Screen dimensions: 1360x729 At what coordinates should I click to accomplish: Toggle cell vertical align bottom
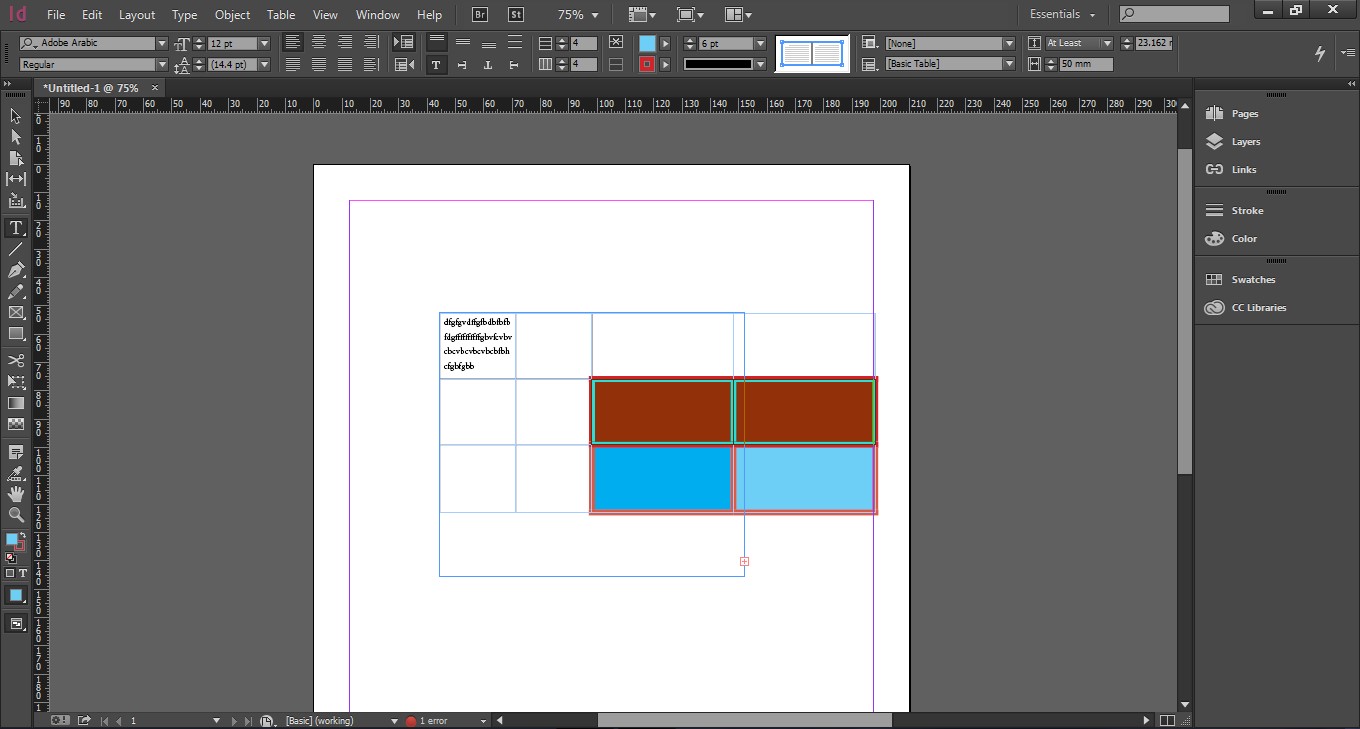489,43
